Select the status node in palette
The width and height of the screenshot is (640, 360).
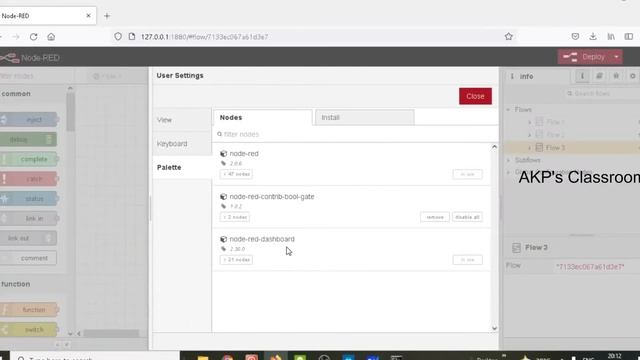click(x=29, y=199)
